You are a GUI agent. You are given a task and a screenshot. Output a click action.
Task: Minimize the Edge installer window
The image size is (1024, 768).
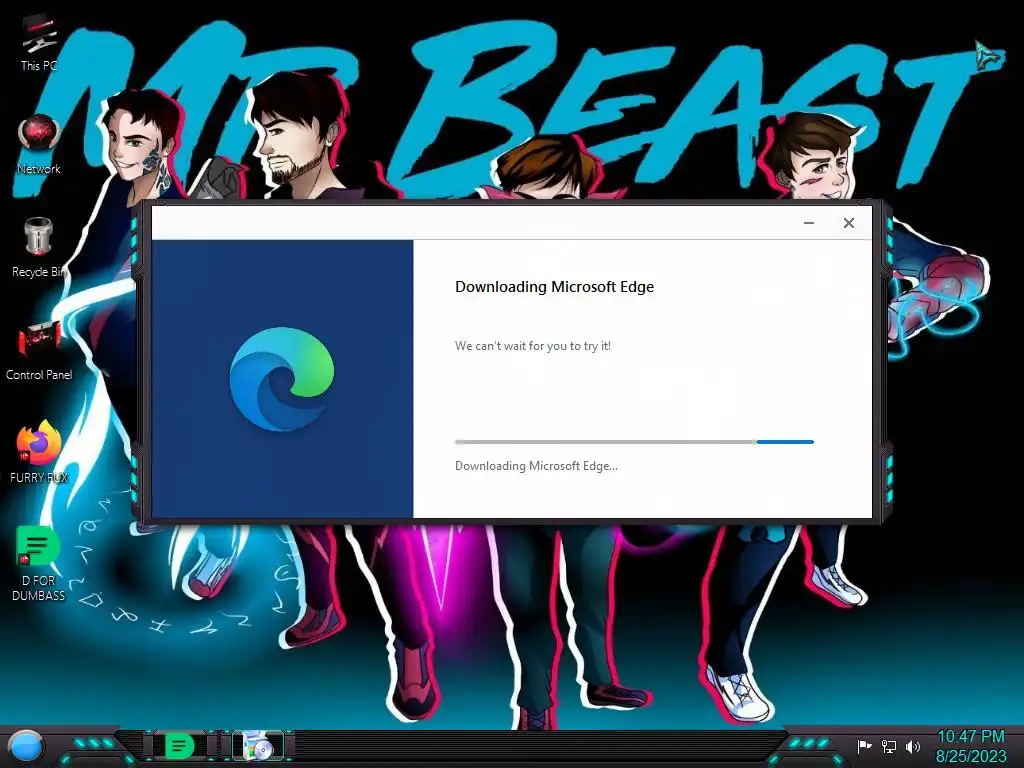808,223
